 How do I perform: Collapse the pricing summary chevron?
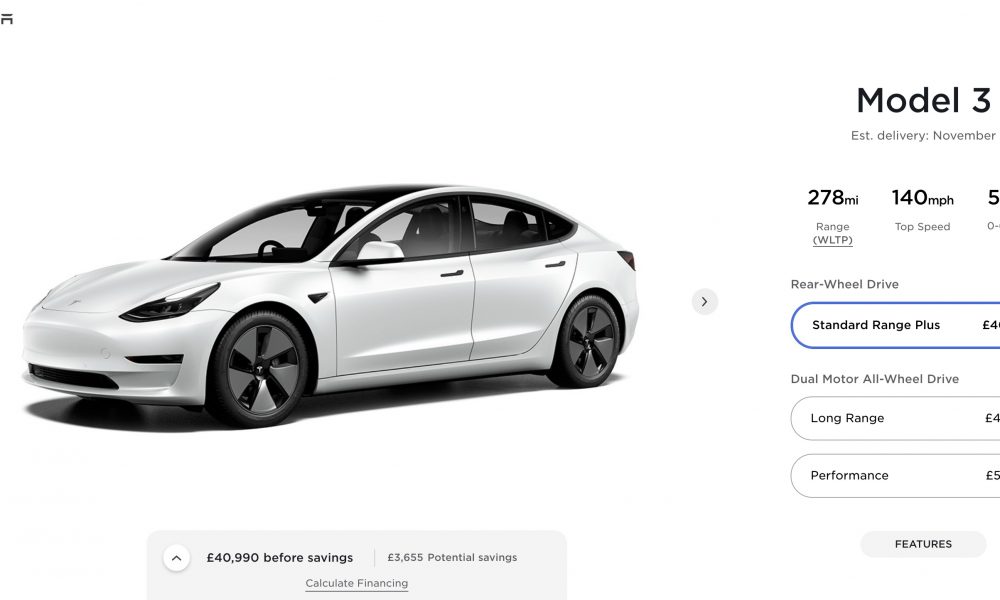coord(177,558)
